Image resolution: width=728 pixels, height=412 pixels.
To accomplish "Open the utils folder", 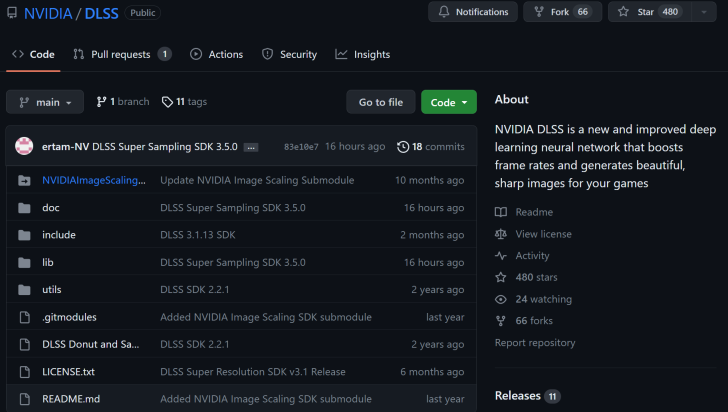I will [52, 290].
